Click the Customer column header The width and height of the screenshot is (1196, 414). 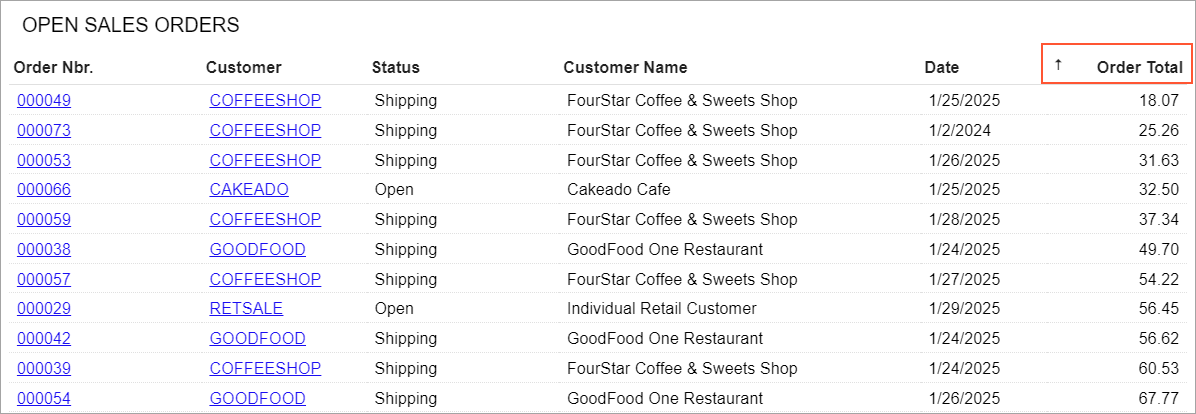(x=243, y=68)
